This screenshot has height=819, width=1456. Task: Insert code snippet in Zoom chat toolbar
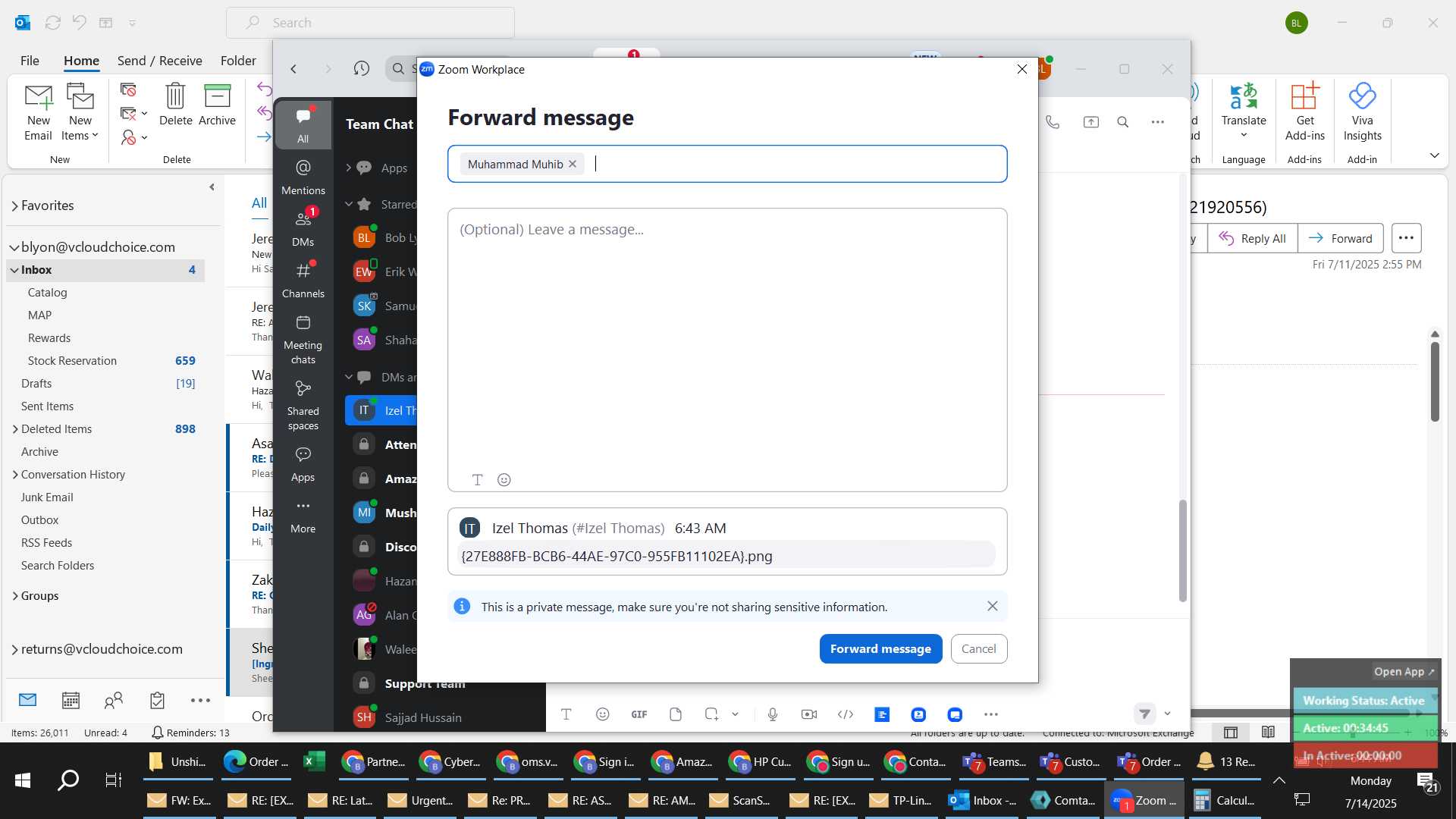(x=846, y=714)
